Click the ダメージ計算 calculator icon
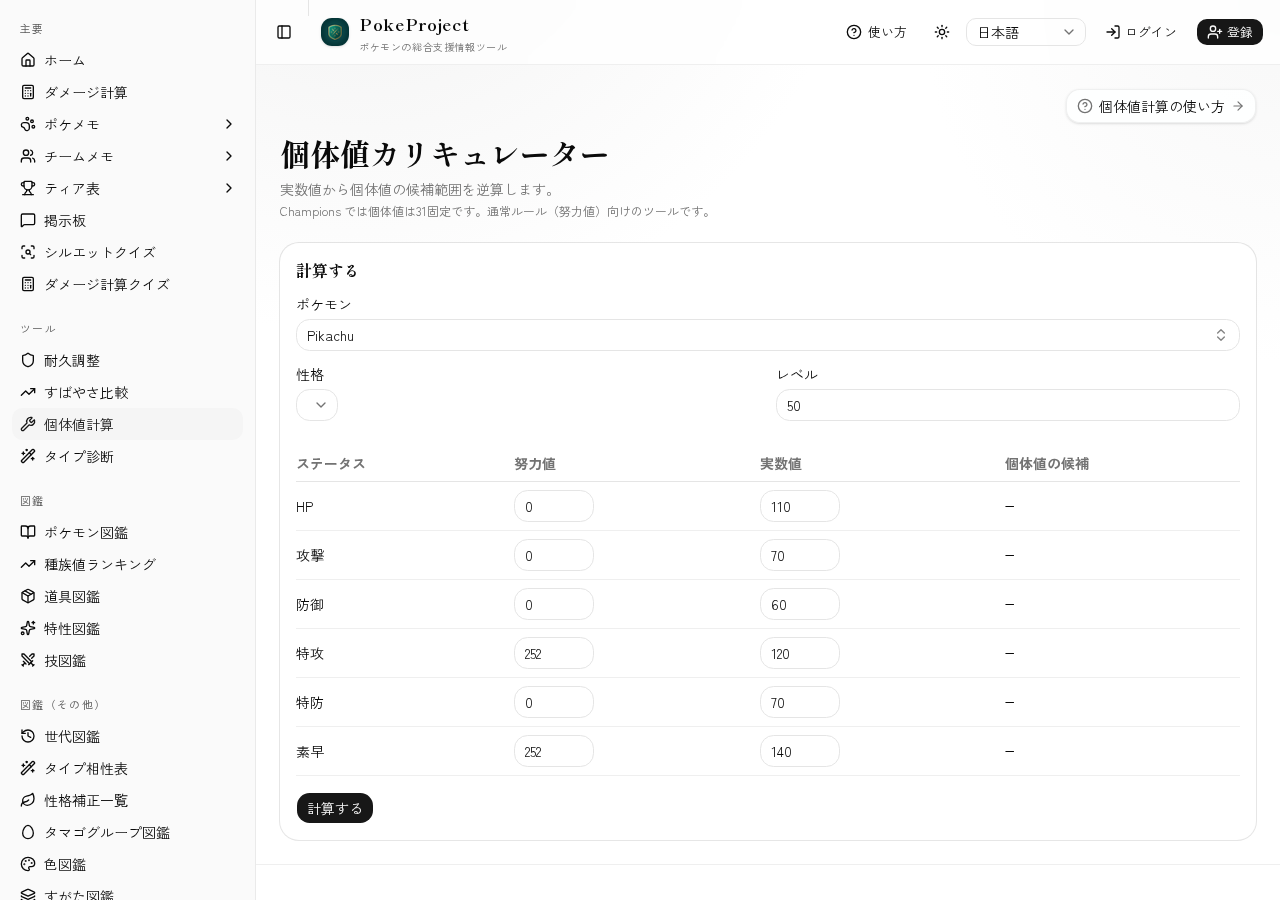 28,92
